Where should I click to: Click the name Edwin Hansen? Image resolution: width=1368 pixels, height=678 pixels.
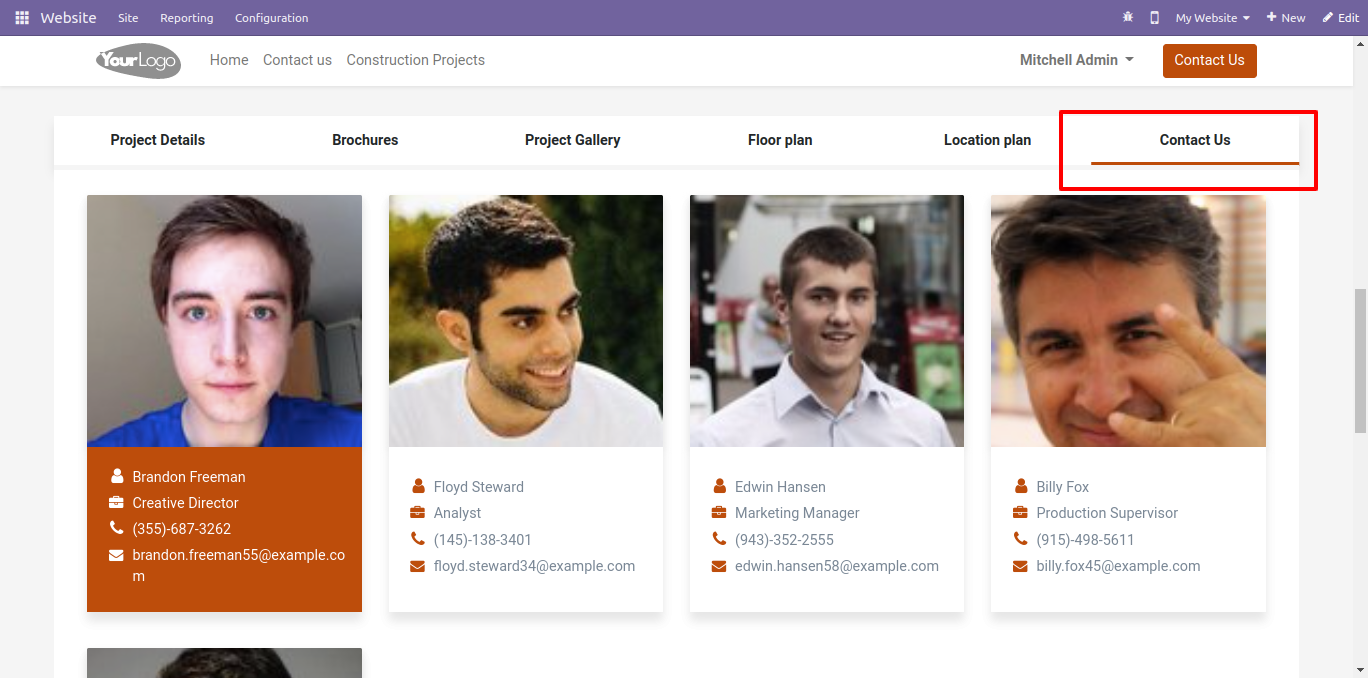(780, 487)
